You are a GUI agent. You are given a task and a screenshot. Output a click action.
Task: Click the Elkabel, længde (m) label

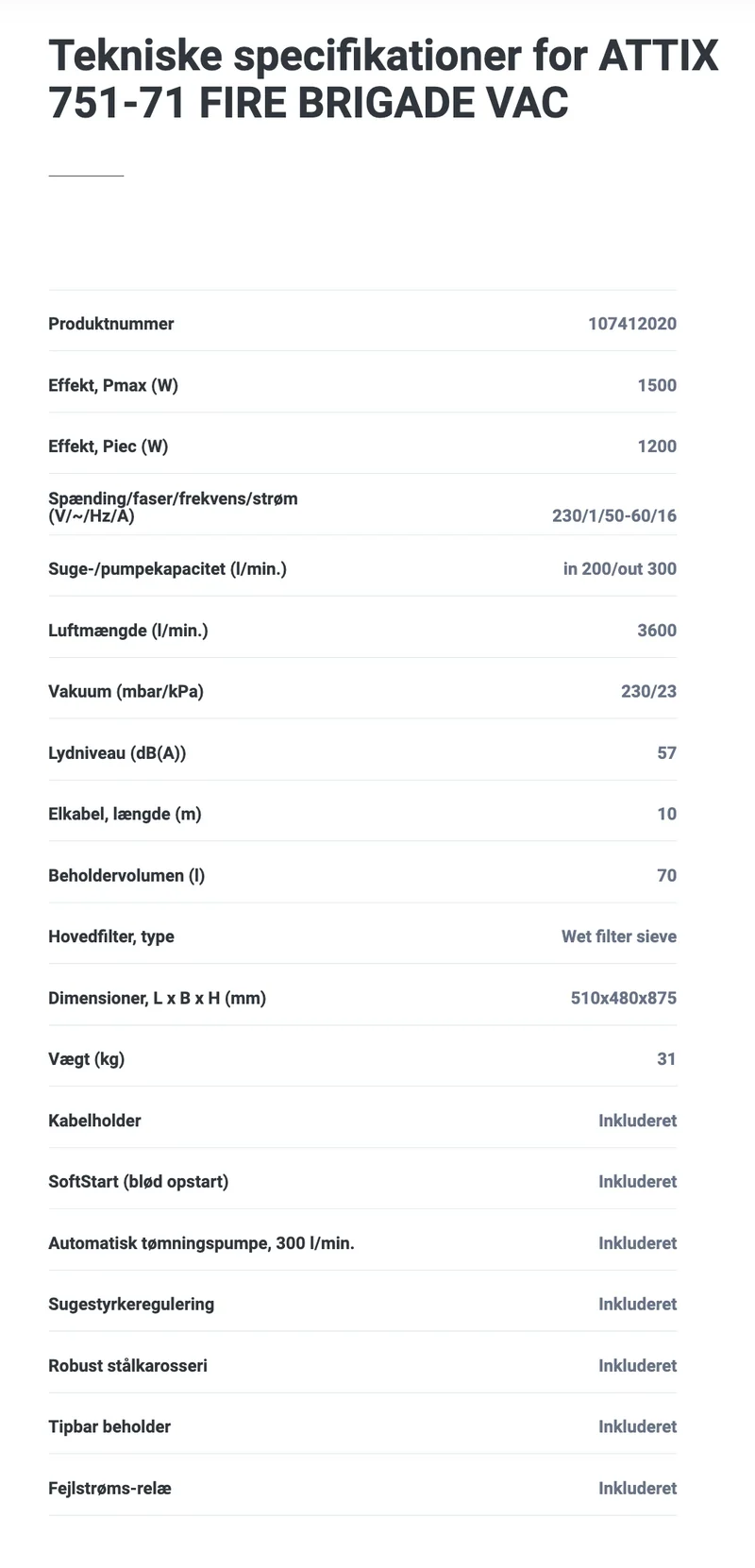(125, 814)
